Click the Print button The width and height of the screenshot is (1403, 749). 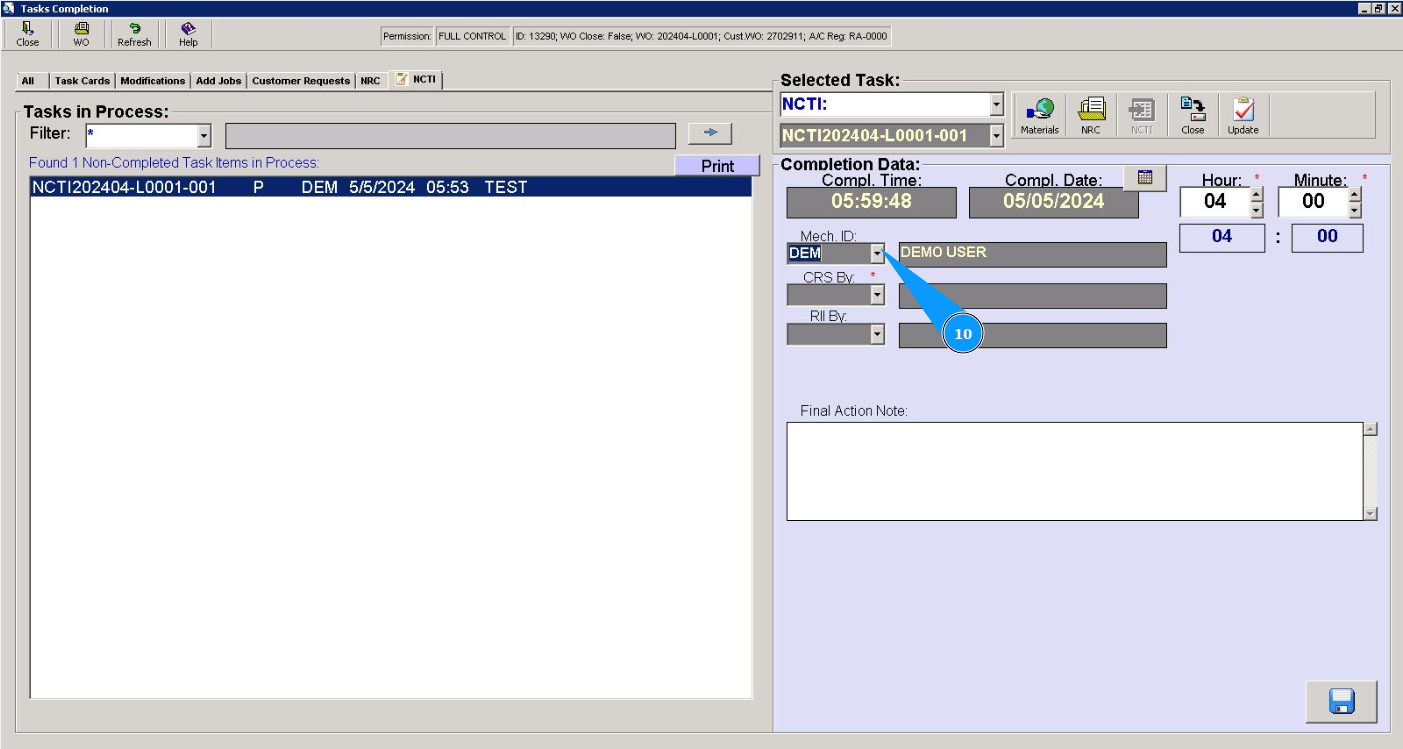click(717, 166)
